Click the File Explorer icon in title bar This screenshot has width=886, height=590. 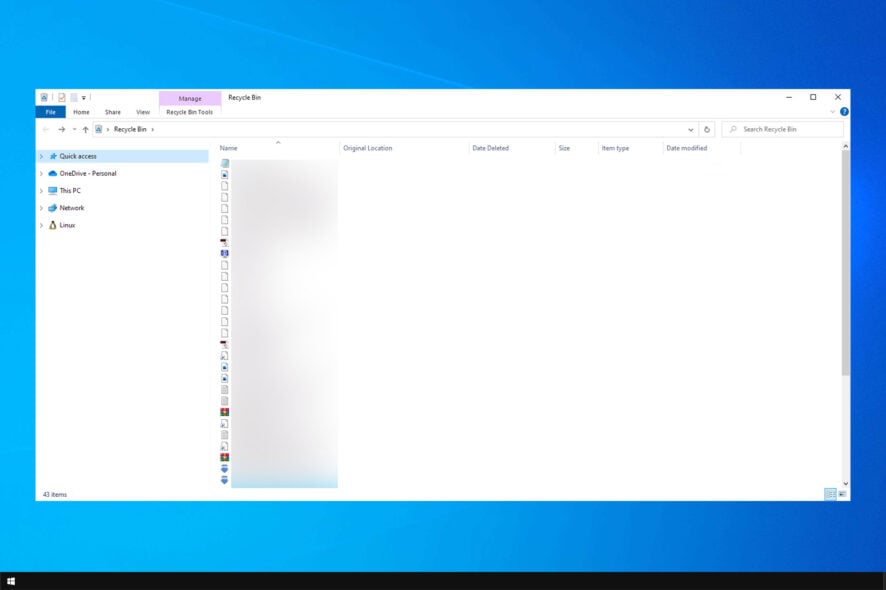(x=43, y=97)
